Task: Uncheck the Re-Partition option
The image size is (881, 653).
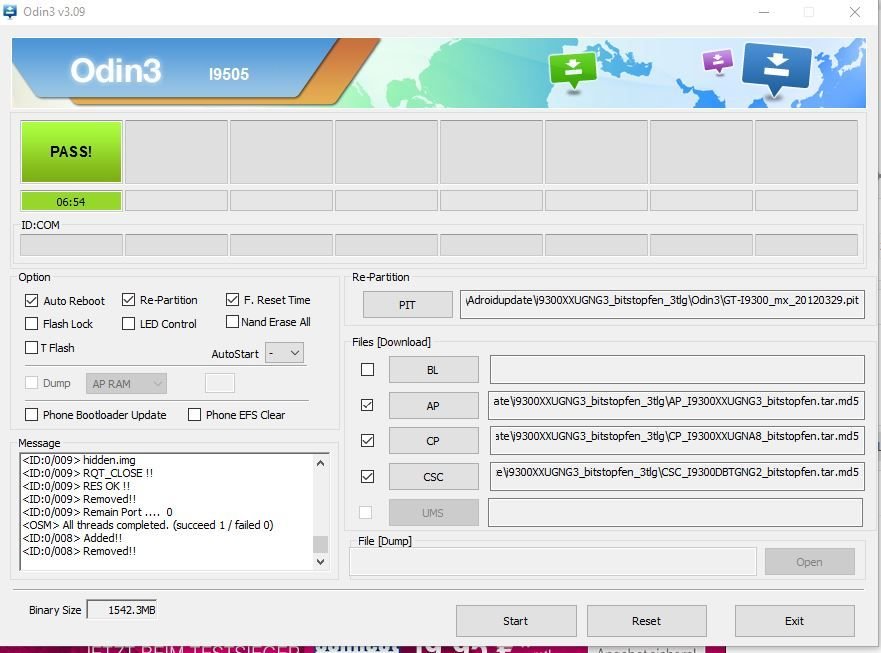Action: tap(128, 300)
